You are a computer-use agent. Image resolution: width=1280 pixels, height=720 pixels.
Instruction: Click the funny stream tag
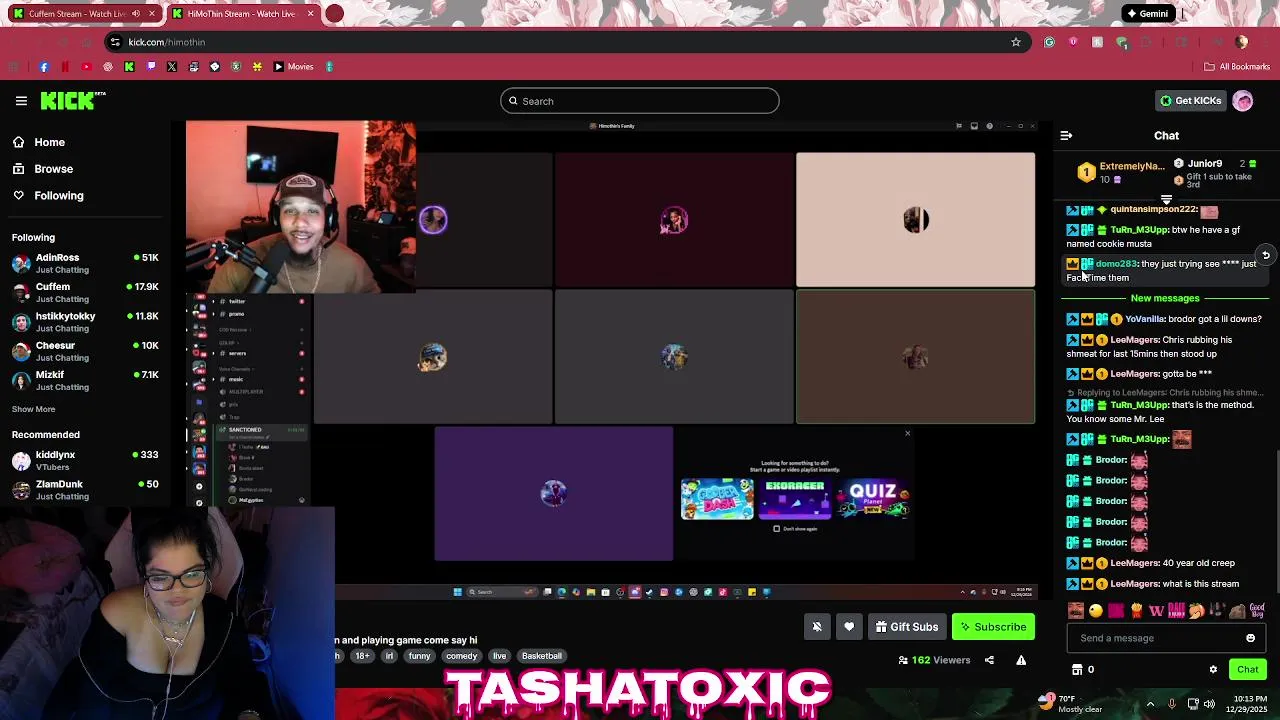419,656
